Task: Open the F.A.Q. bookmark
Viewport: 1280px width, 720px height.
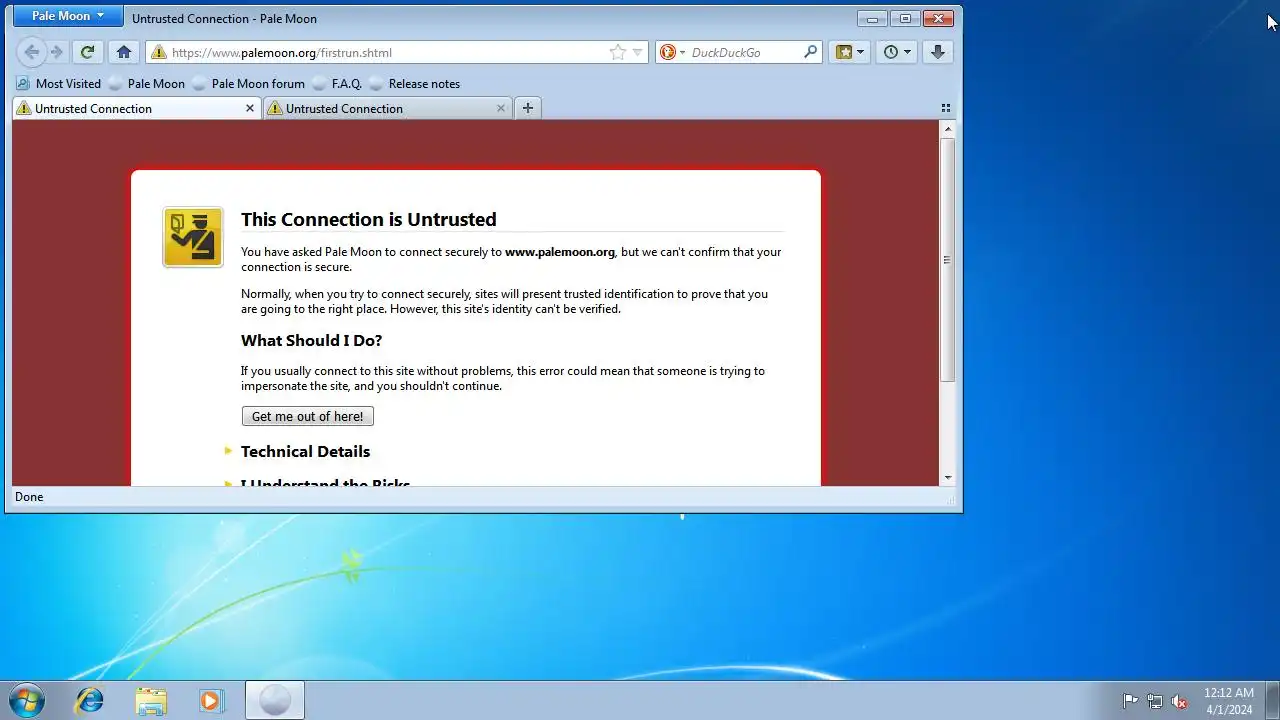Action: point(338,84)
